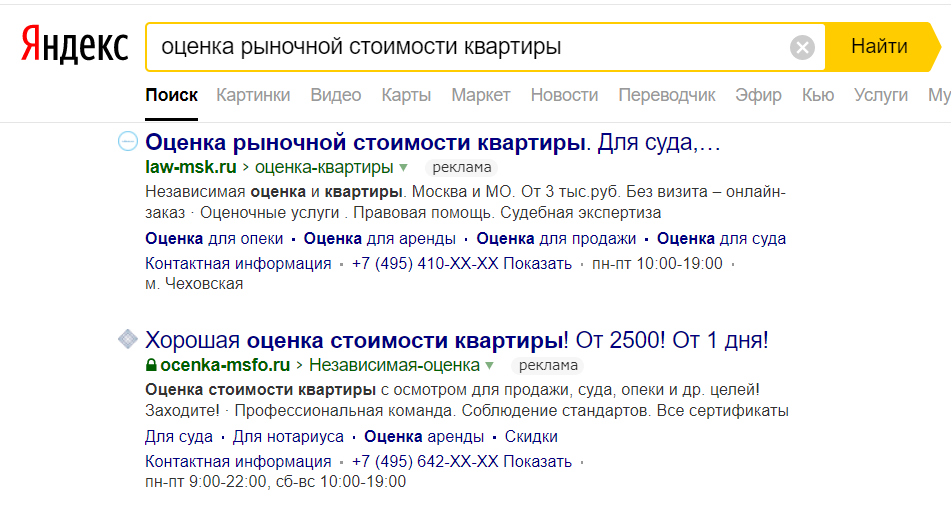
Task: Click the 'пн-пт 9:00-22:00, сб-вс 10:00-19:00' hours
Action: point(275,482)
